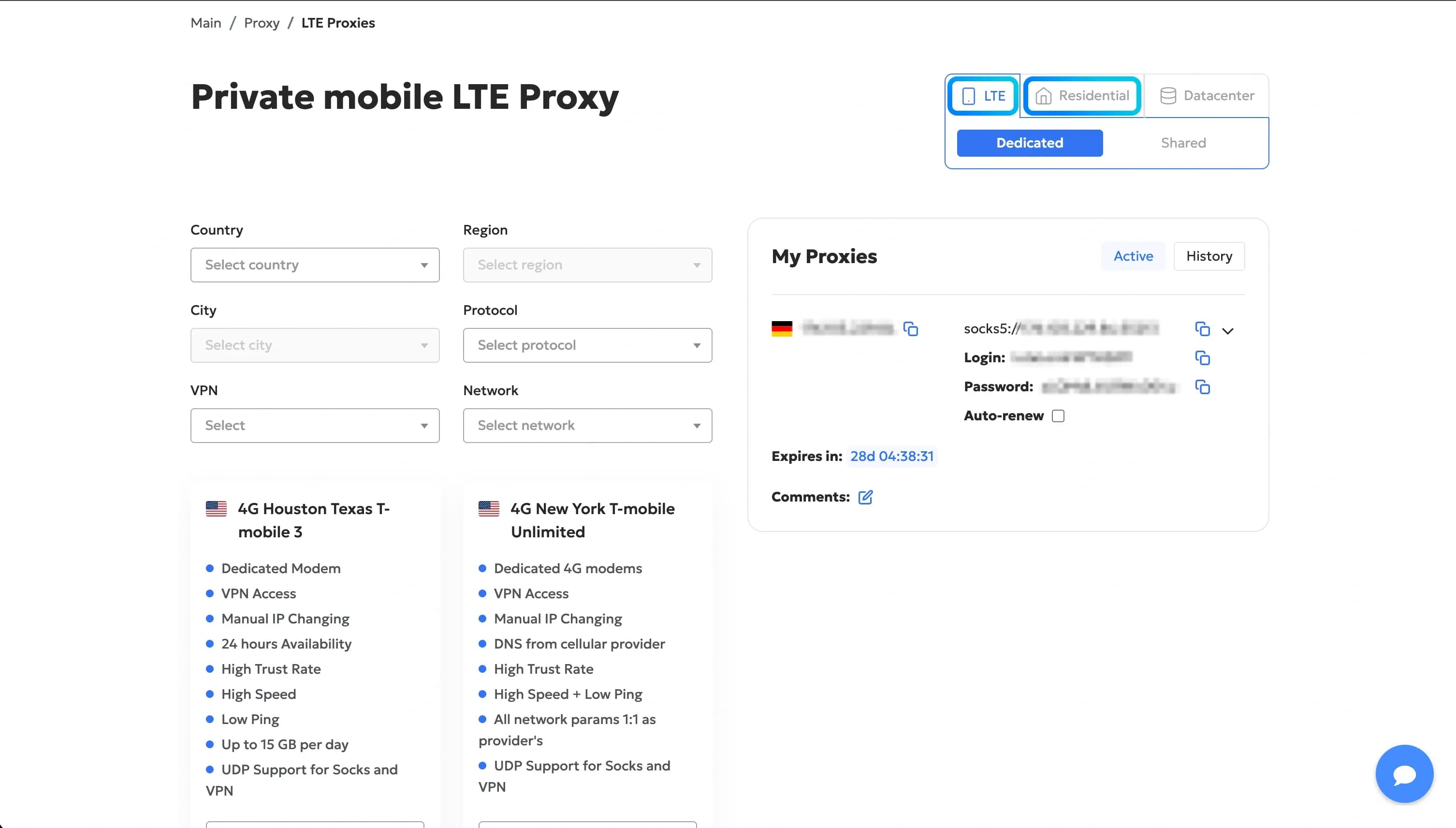Open the Select protocol dropdown
The width and height of the screenshot is (1456, 828).
[587, 345]
